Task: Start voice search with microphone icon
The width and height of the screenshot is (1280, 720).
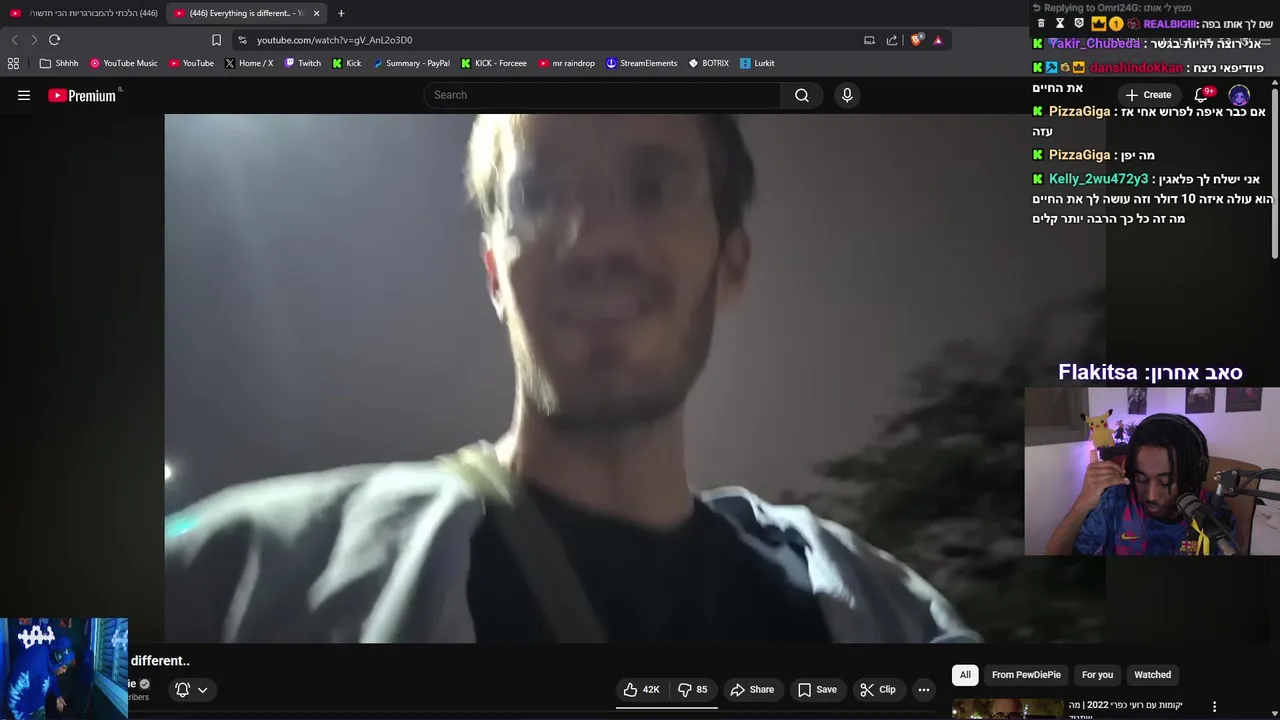Action: coord(847,95)
